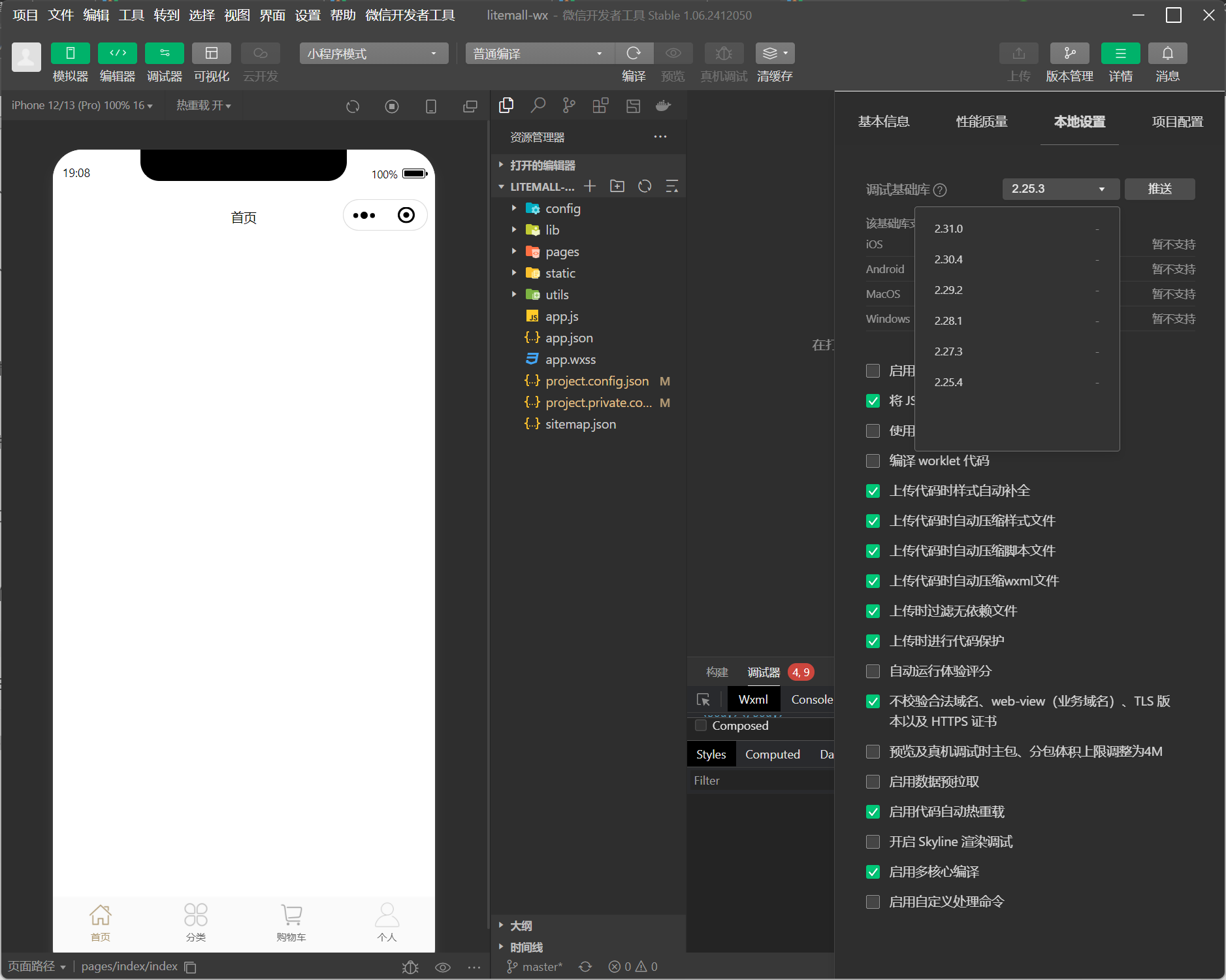
Task: Click the mini program capsule menu dots
Action: coord(364,216)
